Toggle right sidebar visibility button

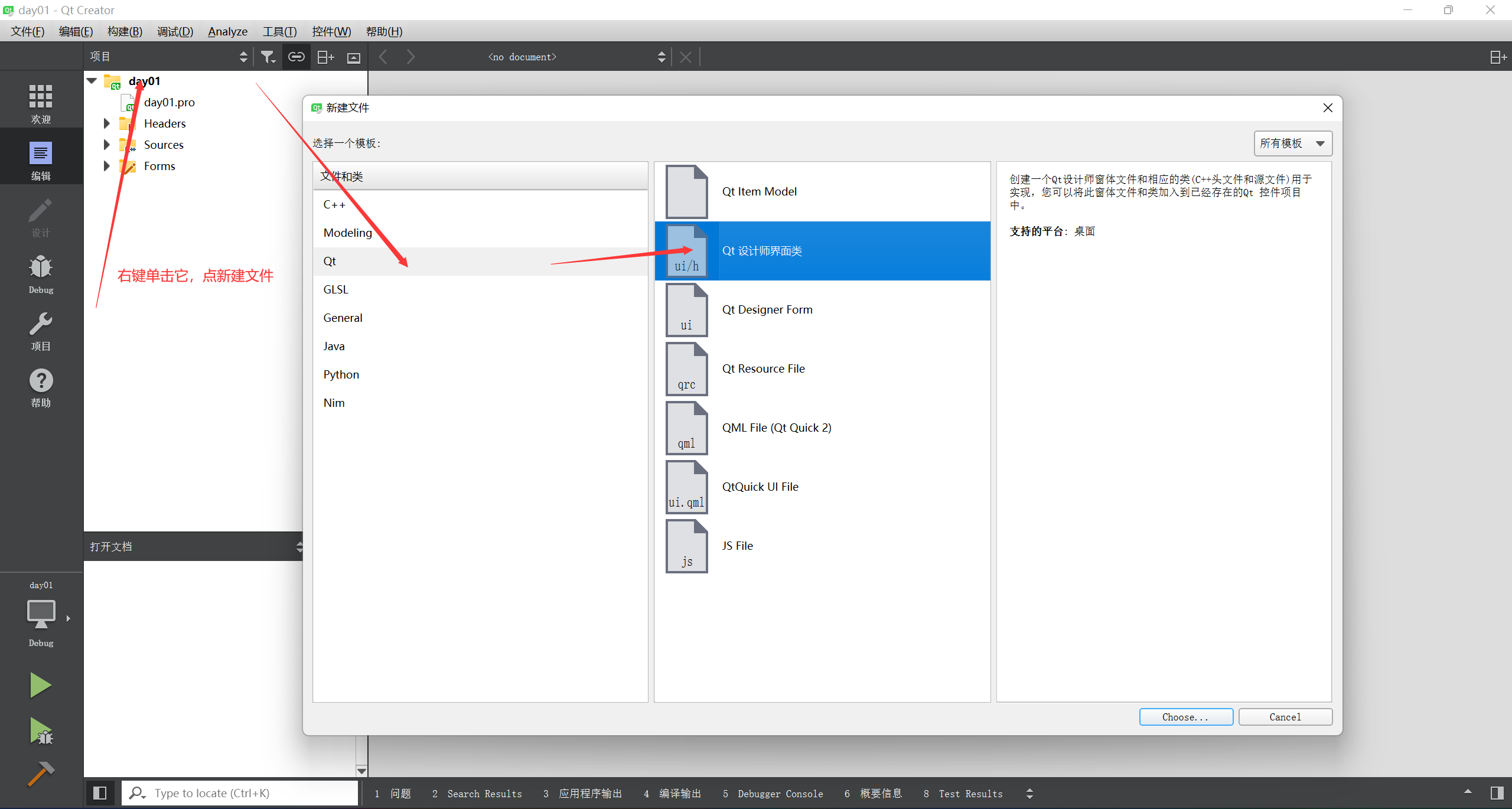(1497, 793)
